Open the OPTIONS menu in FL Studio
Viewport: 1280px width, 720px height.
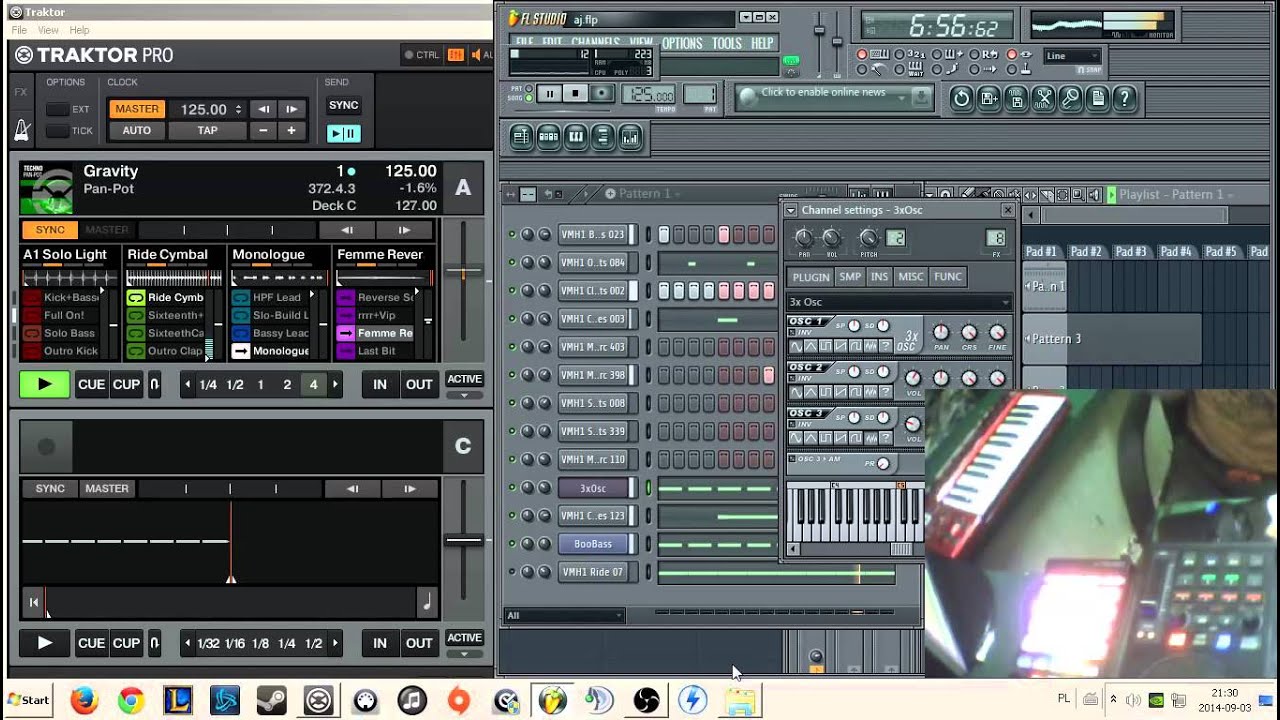(682, 43)
